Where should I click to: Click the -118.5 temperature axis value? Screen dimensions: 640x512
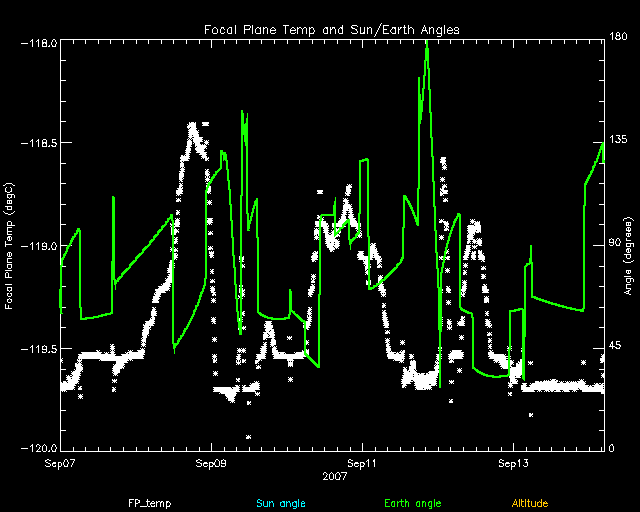pyautogui.click(x=38, y=143)
